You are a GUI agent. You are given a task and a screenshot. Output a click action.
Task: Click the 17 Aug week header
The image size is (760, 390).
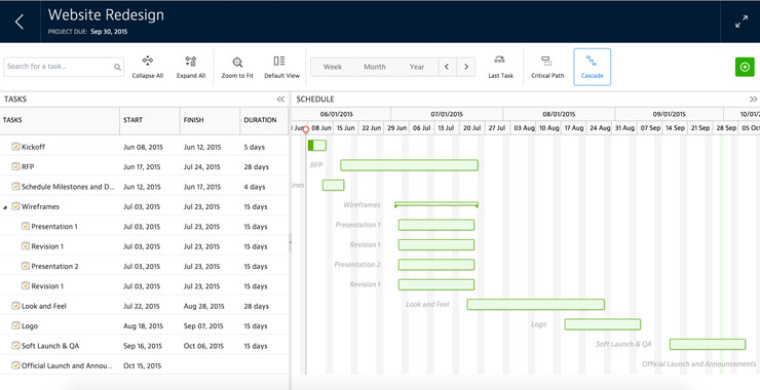[x=574, y=128]
